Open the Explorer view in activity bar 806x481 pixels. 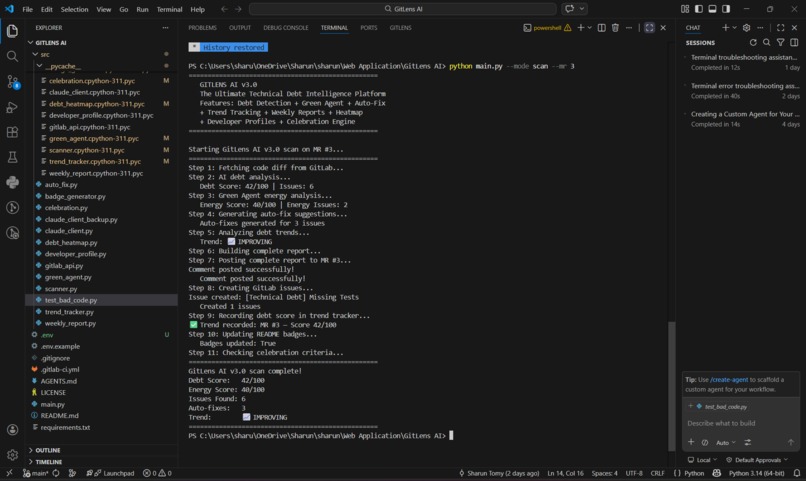pos(12,31)
